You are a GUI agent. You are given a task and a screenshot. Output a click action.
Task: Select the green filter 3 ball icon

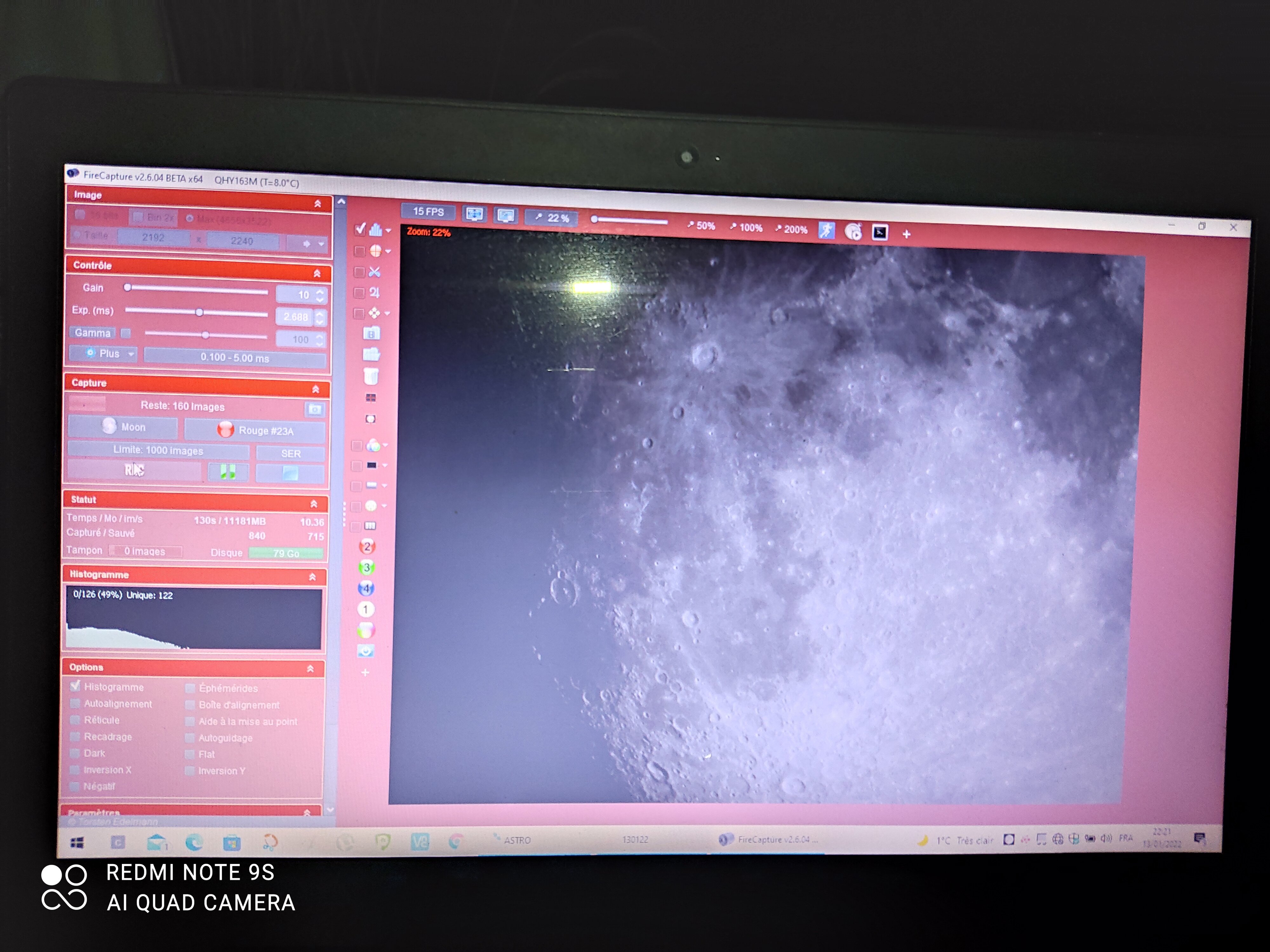tap(366, 567)
